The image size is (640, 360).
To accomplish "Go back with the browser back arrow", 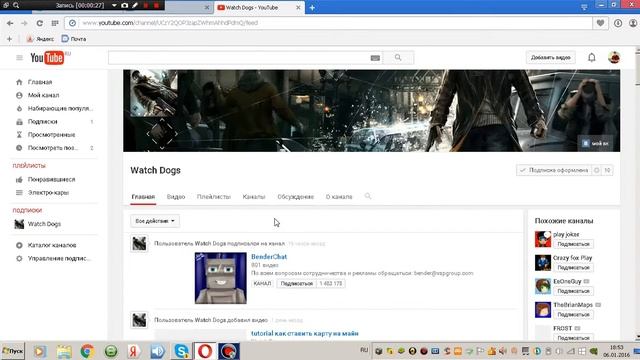I will coord(10,23).
